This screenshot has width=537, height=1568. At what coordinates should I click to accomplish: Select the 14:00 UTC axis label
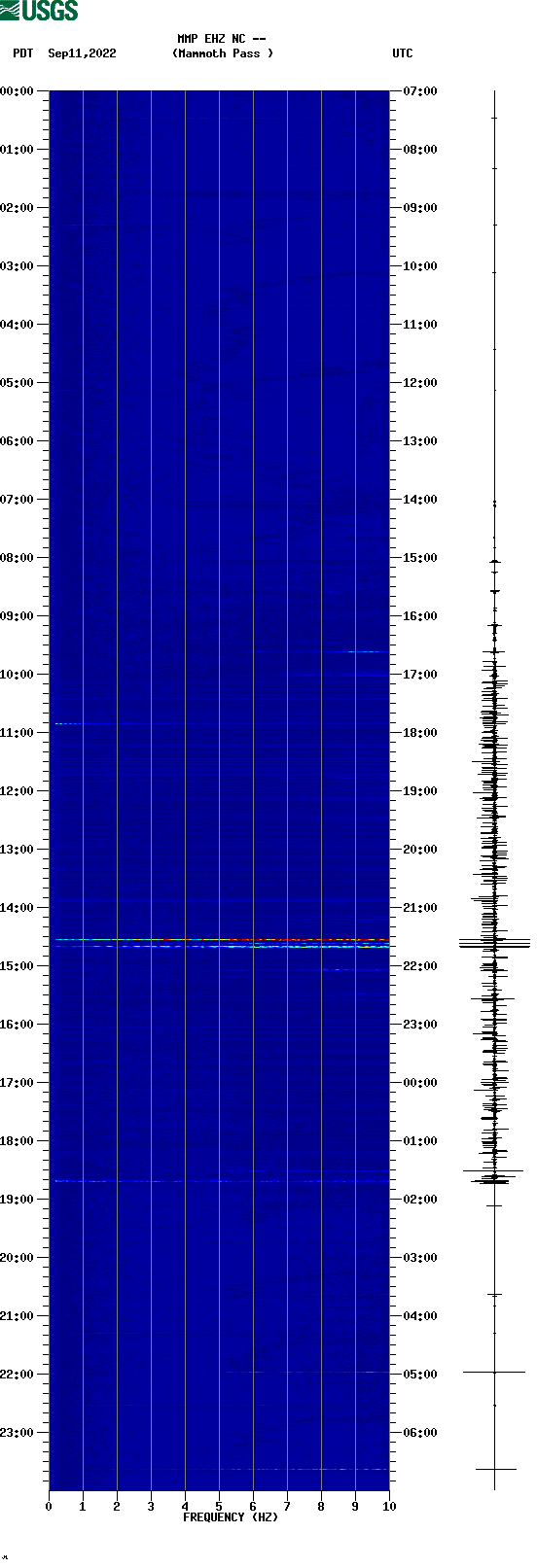pos(420,500)
